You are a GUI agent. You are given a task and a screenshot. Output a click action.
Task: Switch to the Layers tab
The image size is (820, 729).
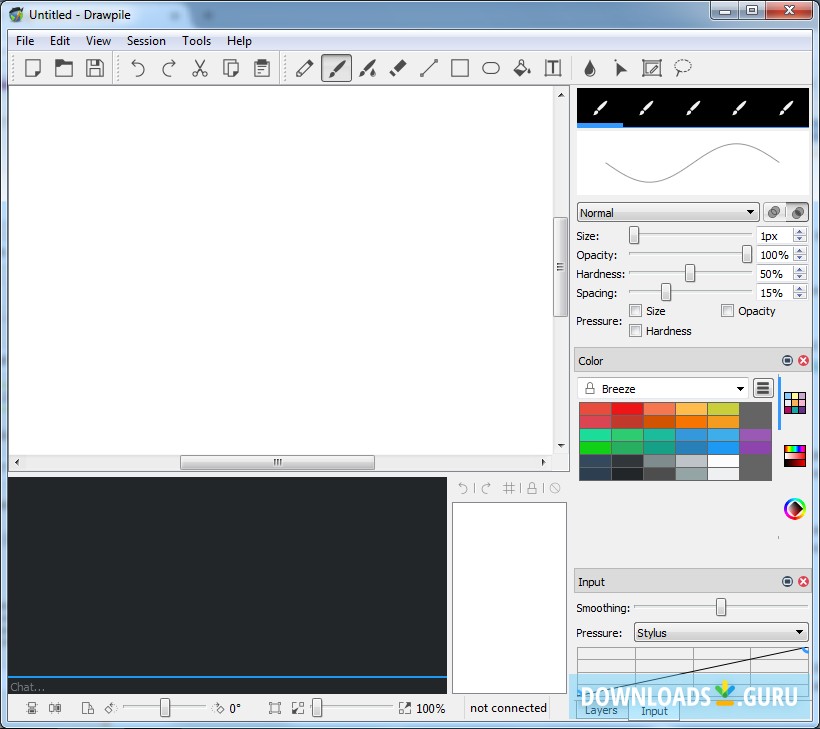click(x=601, y=710)
